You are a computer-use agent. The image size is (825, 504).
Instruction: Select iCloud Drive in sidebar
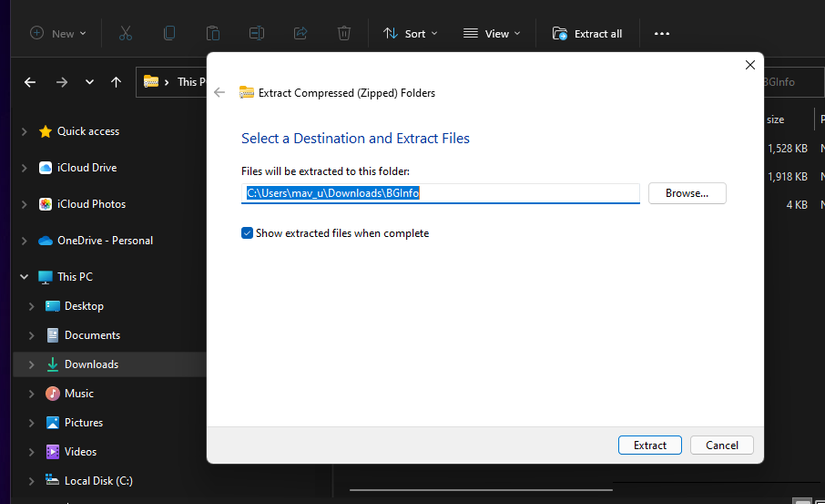pos(87,168)
